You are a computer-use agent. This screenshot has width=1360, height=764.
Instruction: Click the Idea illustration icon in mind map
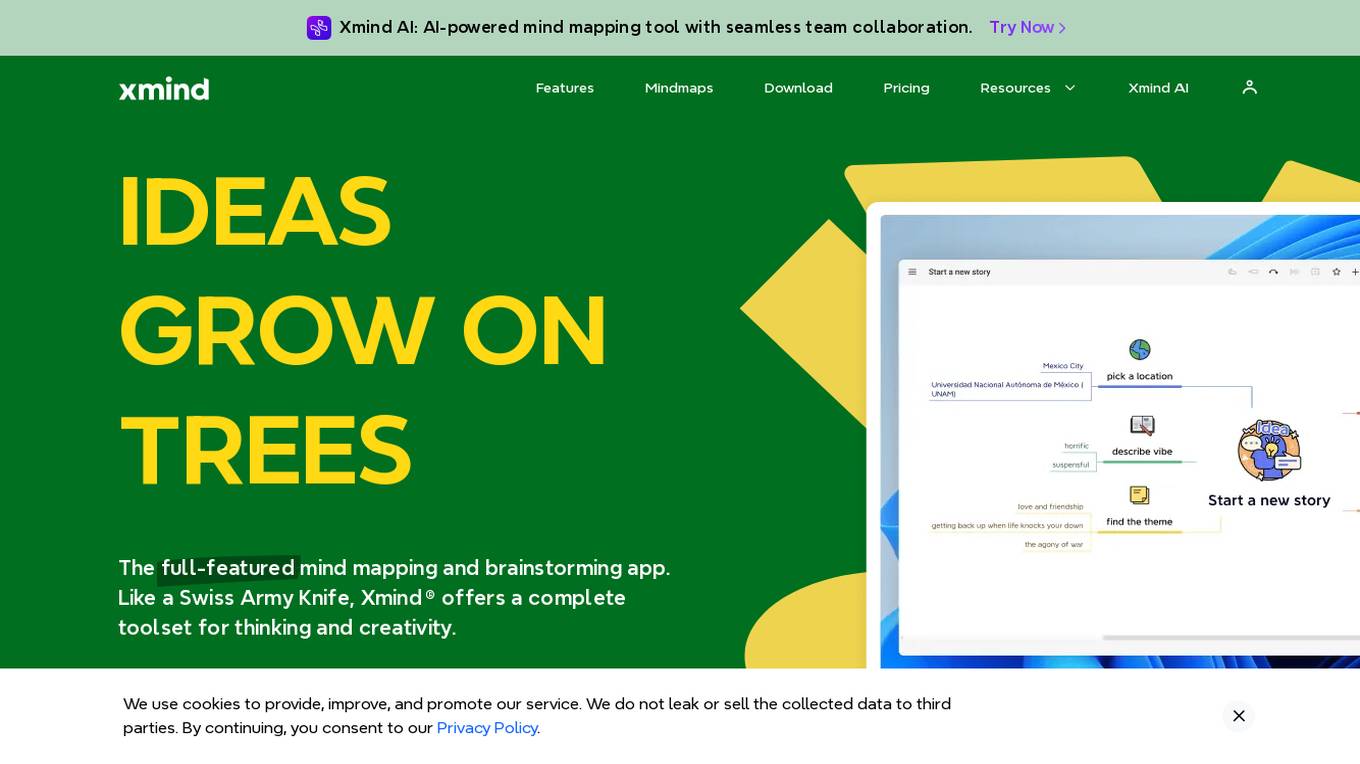[x=1269, y=450]
